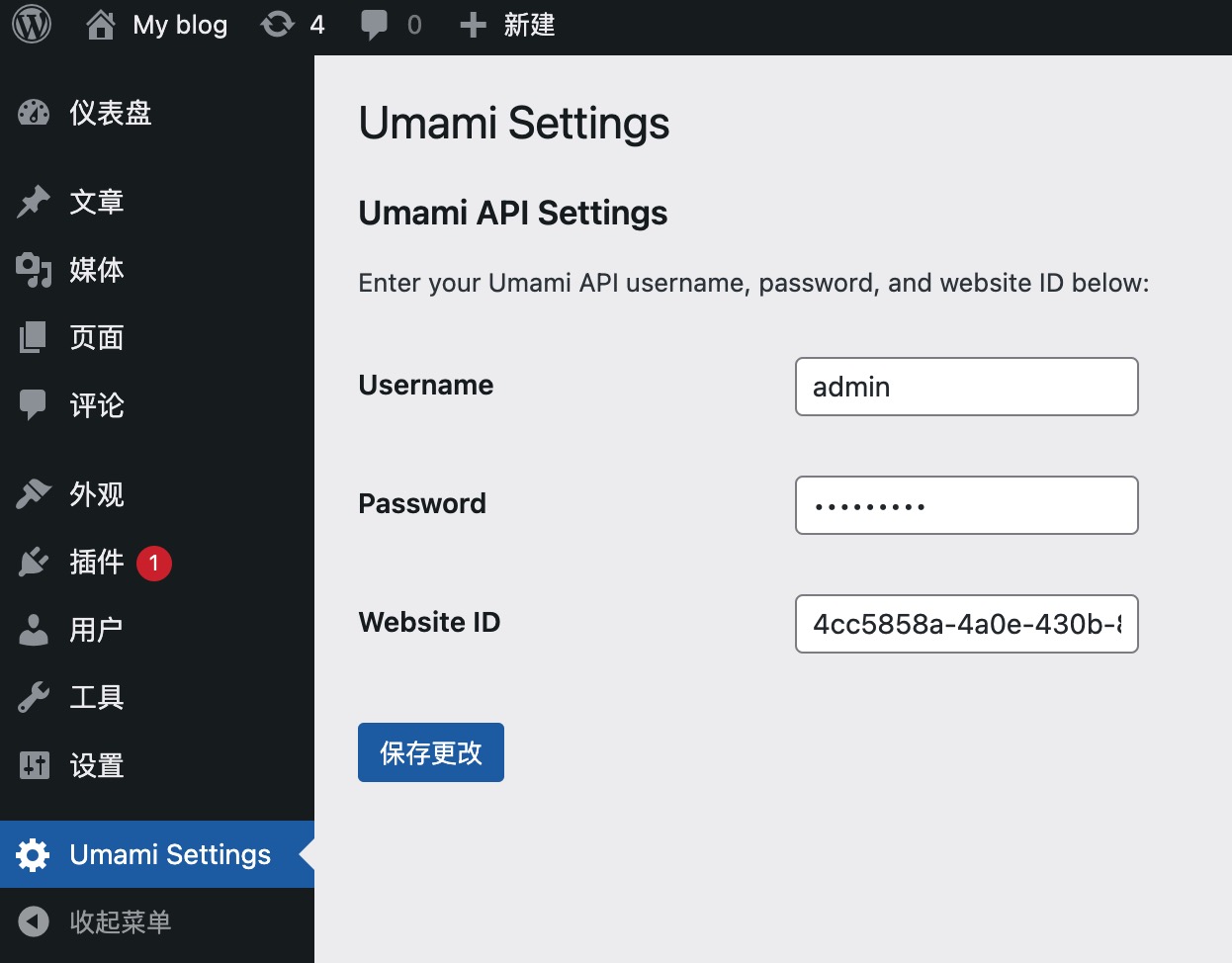Focus the Username input field

click(x=967, y=387)
